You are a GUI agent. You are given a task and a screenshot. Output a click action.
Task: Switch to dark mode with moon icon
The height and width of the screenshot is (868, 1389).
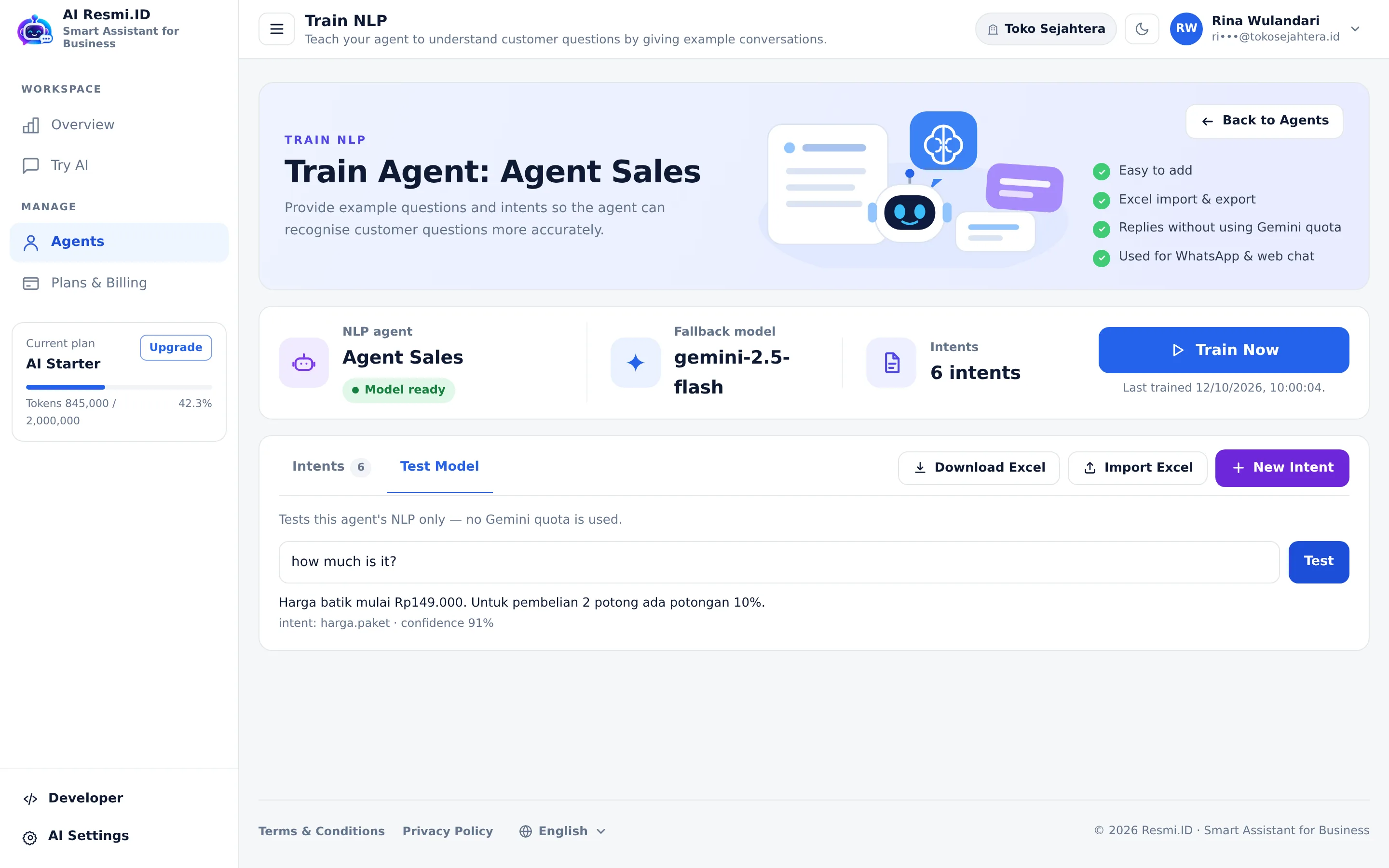click(x=1142, y=29)
